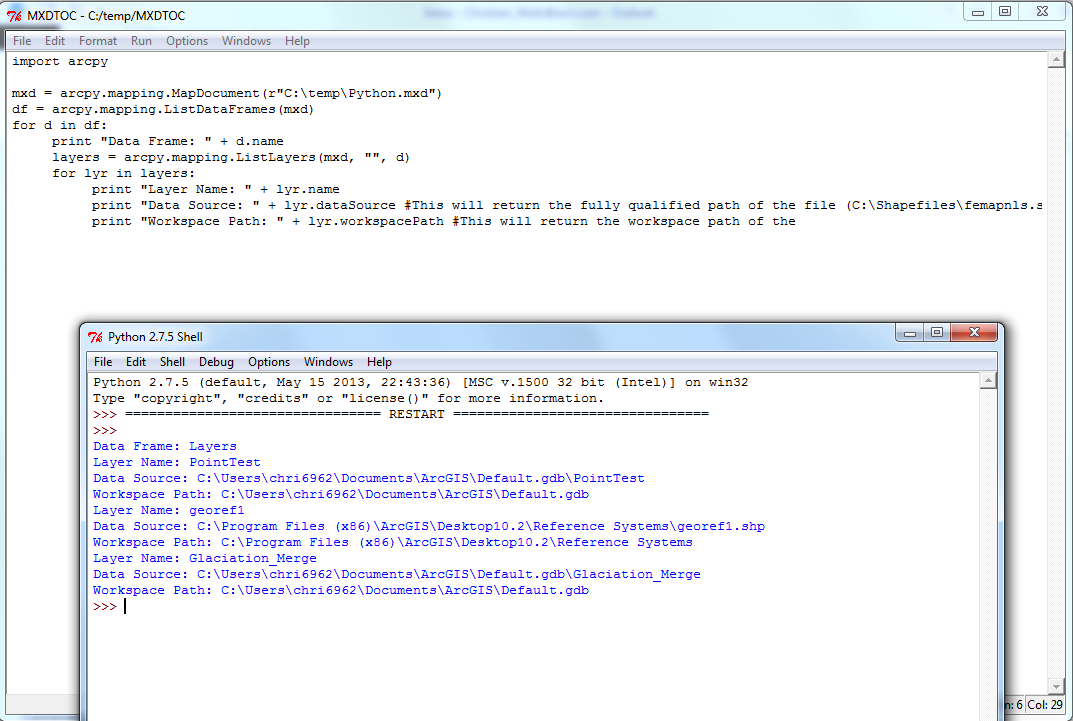
Task: Click 'Layer Name: Glaciation_Merge' output line
Action: click(x=205, y=558)
